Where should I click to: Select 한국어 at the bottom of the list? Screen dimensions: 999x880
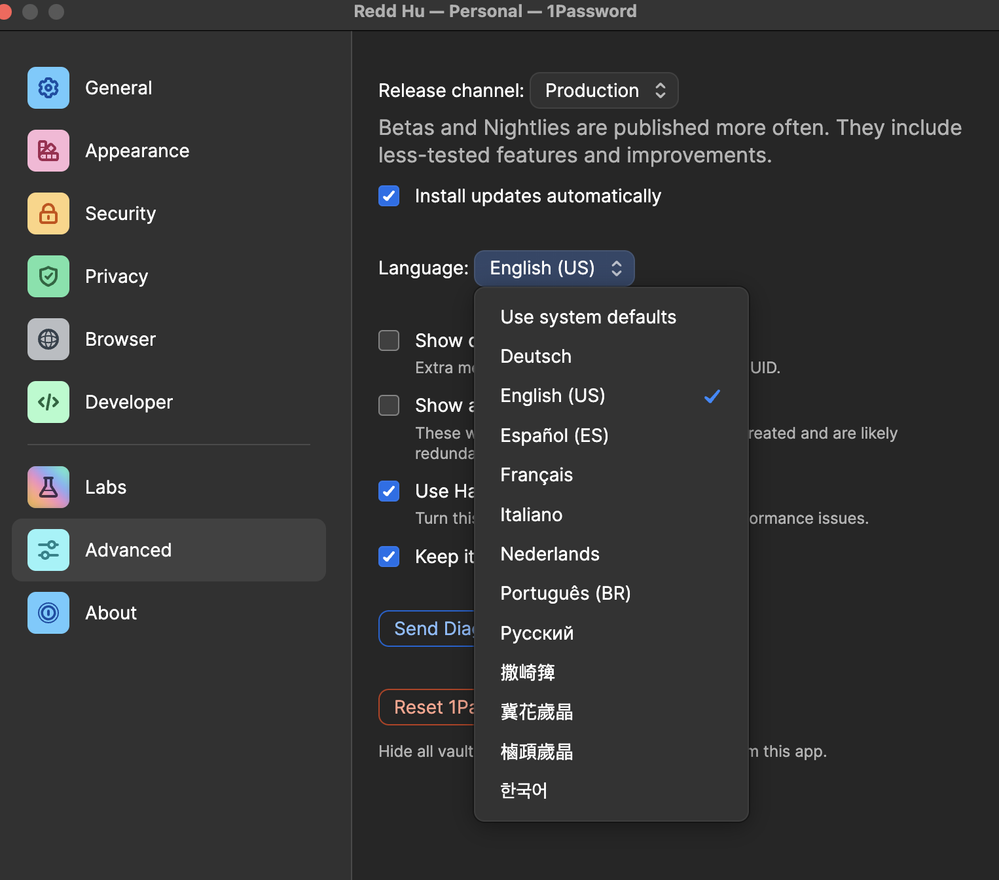612,791
